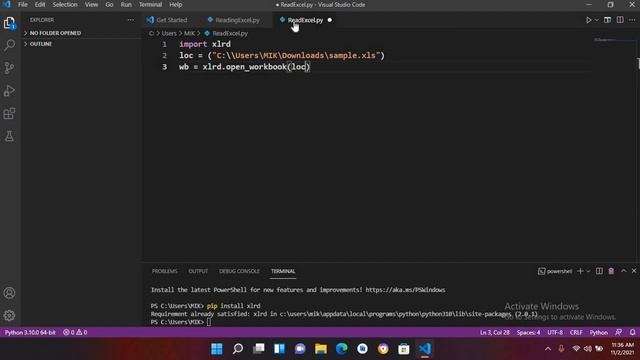Click the MIK breadcrumb segment
The image size is (640, 360).
click(x=189, y=33)
